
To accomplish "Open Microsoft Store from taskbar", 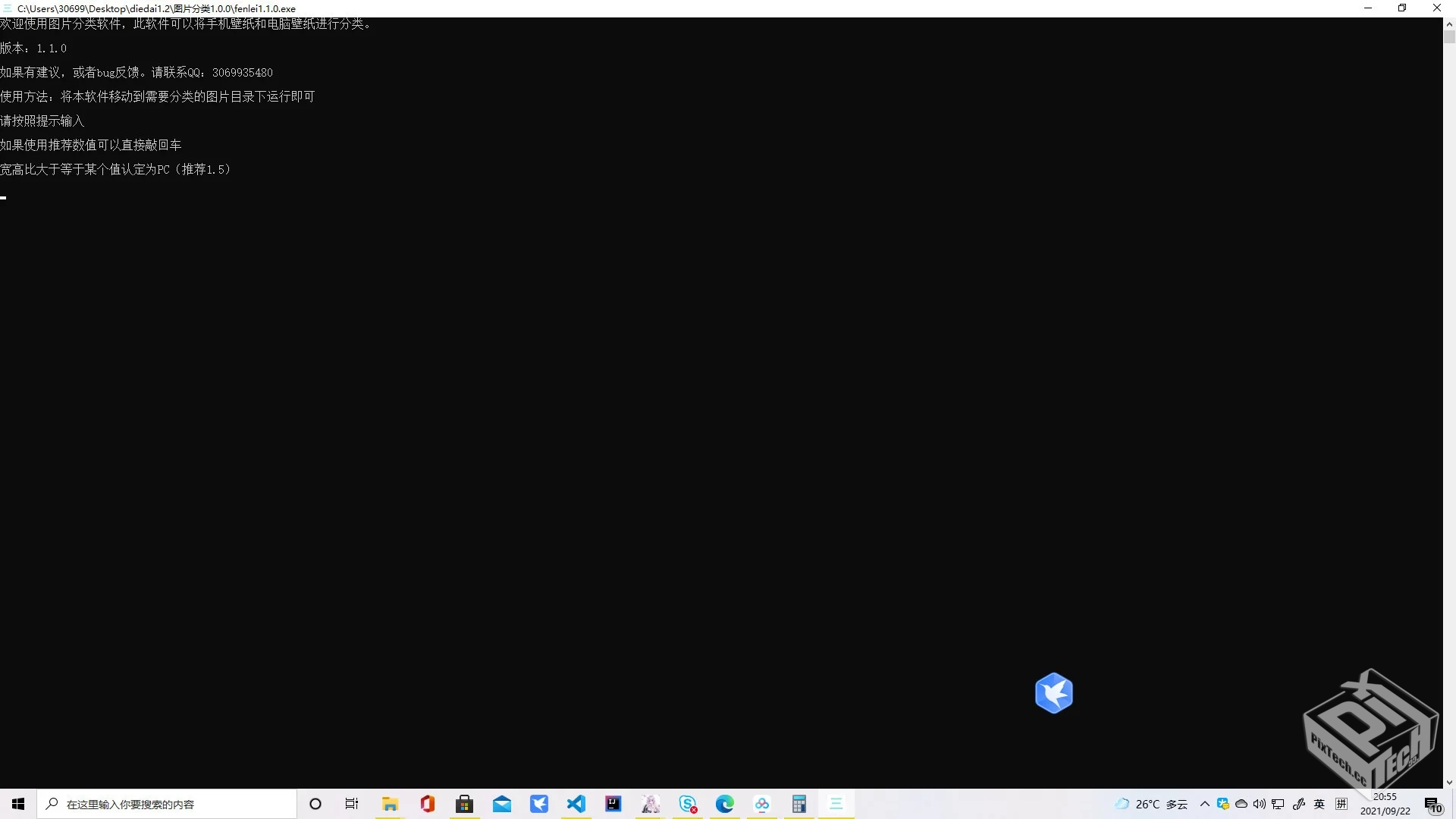I will click(x=465, y=804).
